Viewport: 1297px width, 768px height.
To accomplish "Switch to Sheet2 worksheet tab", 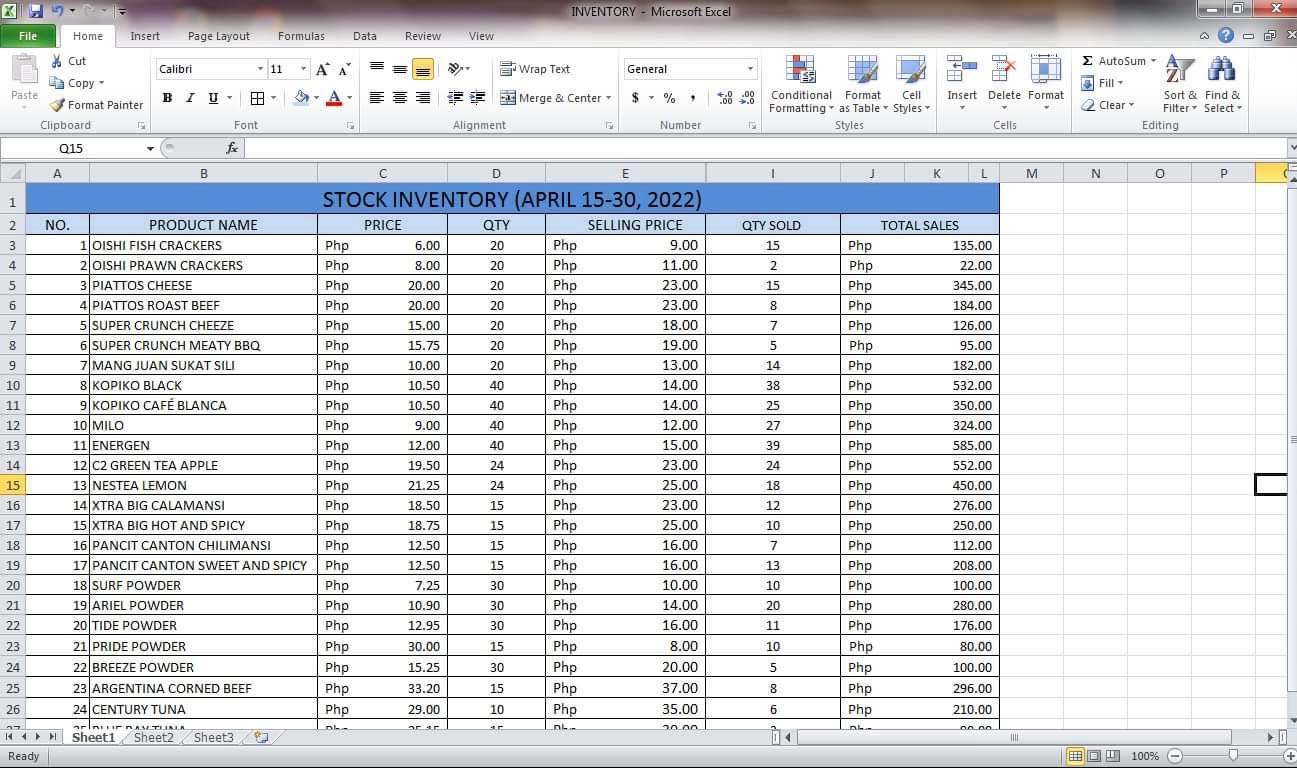I will [154, 738].
